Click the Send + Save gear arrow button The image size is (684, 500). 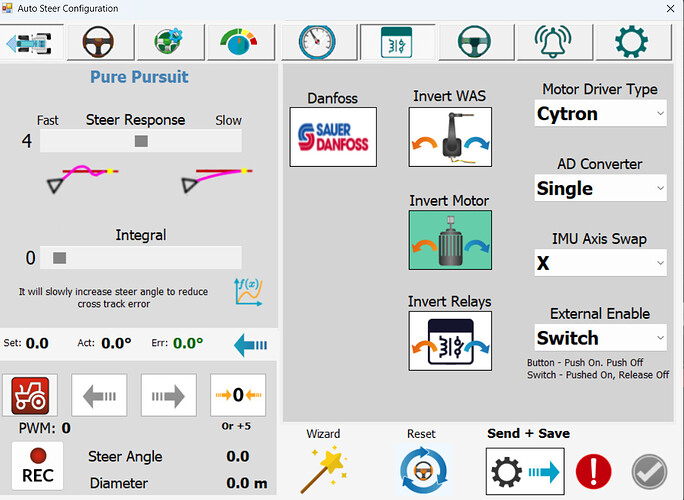coord(525,471)
